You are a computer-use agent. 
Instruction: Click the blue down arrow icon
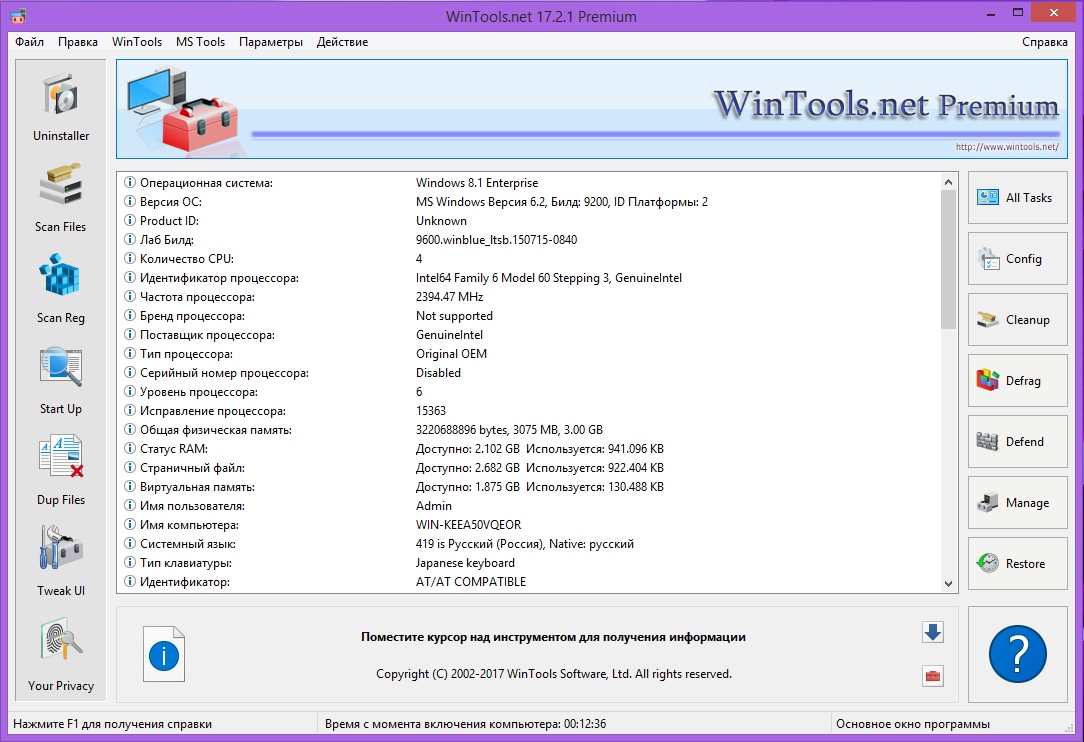pos(933,632)
